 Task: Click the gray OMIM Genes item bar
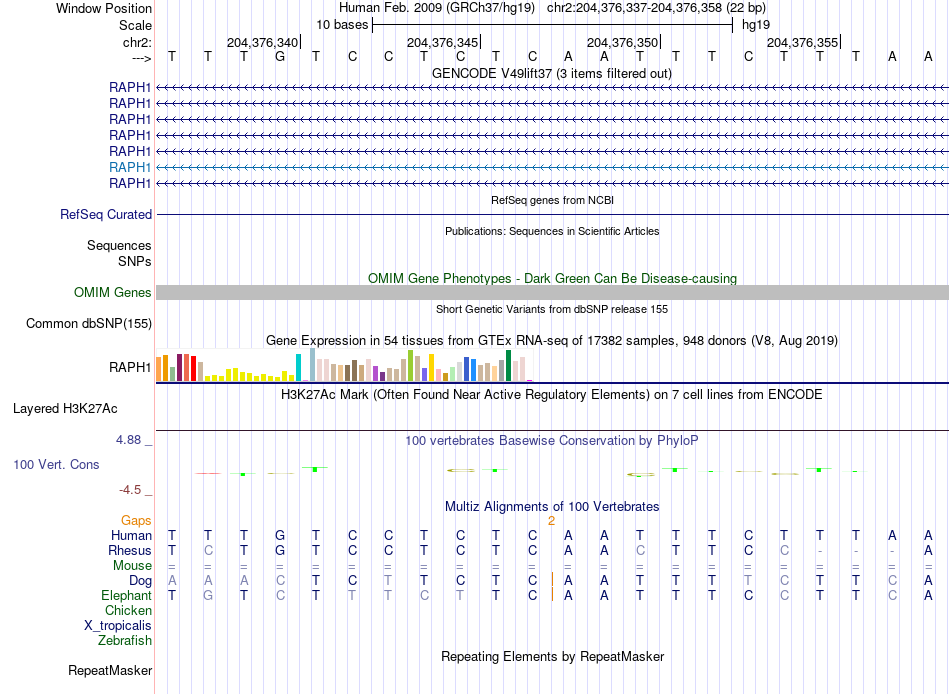point(551,292)
